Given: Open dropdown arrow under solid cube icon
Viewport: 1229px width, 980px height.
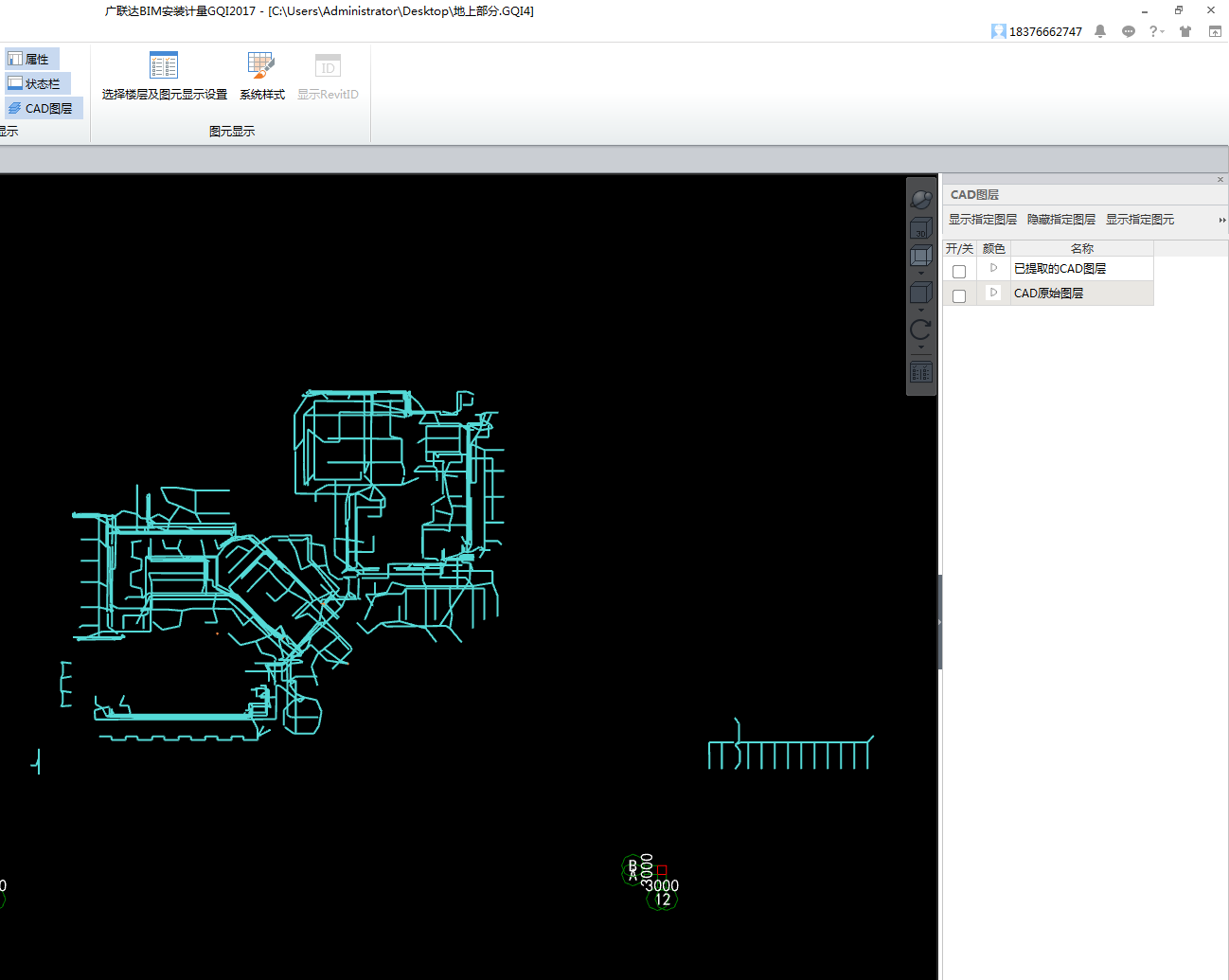Looking at the screenshot, I should (x=921, y=311).
